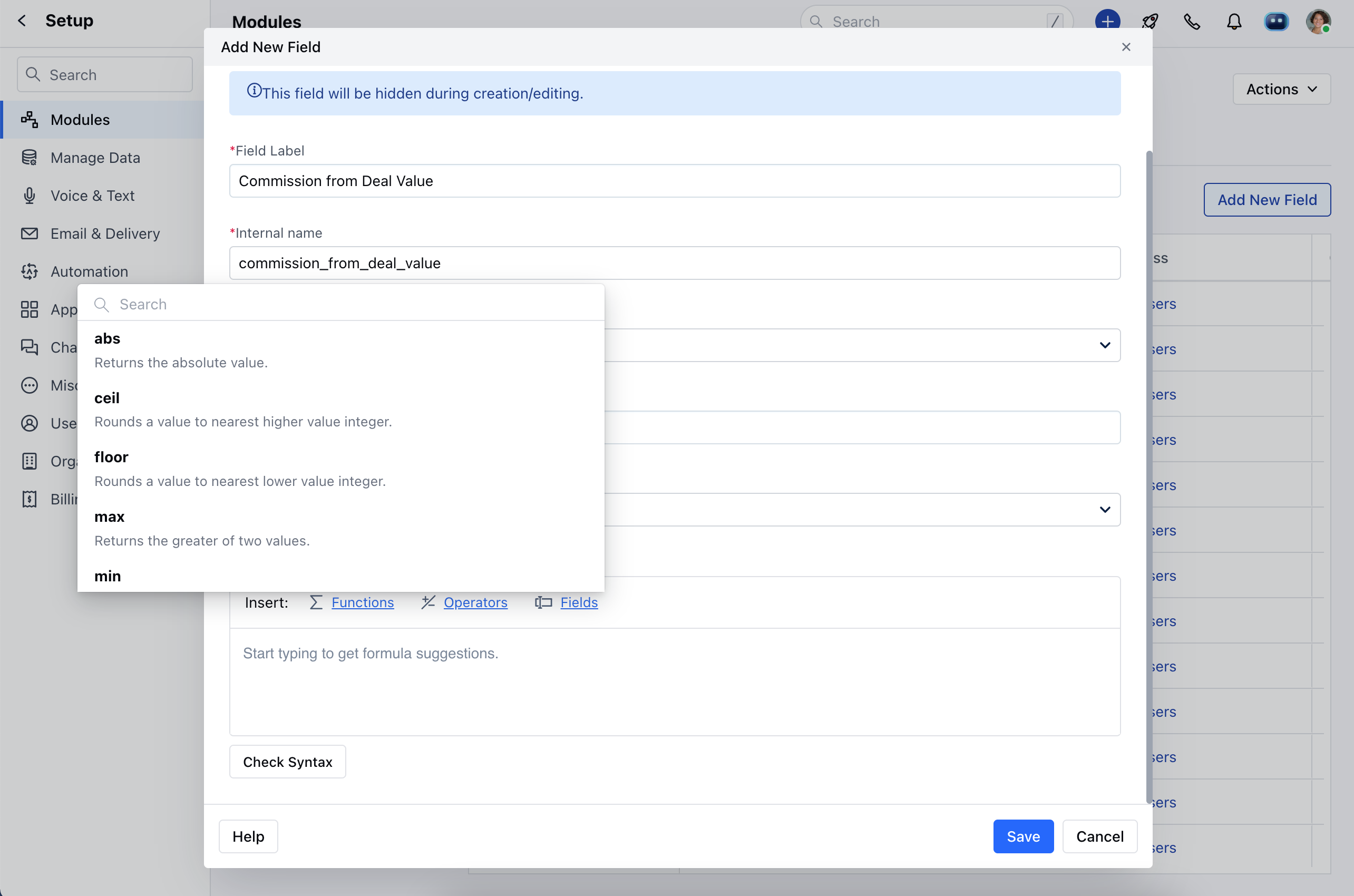1354x896 pixels.
Task: Click the formula search input field
Action: [343, 304]
